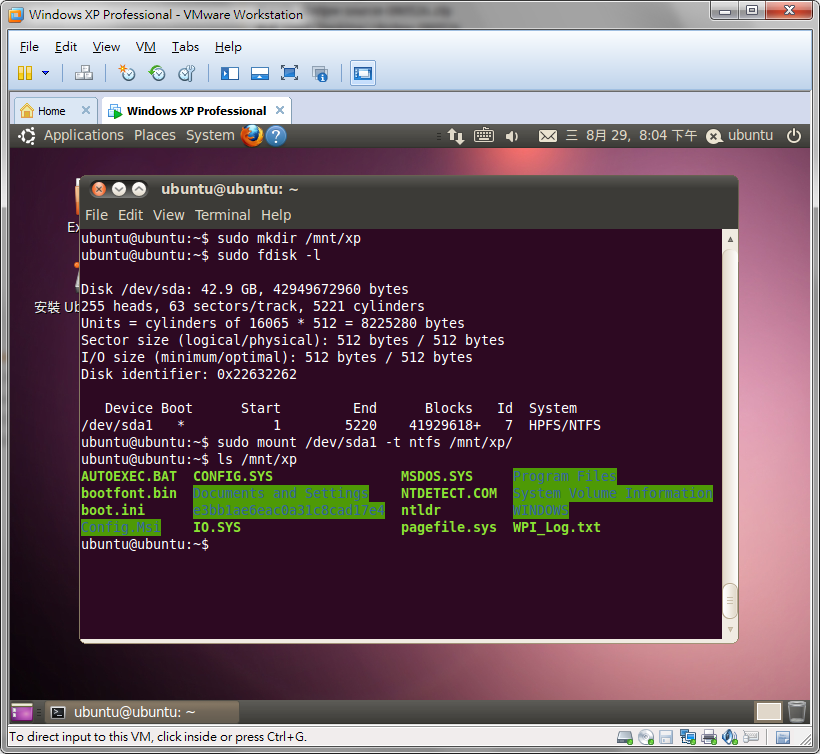Maximize the terminal window

click(x=139, y=189)
